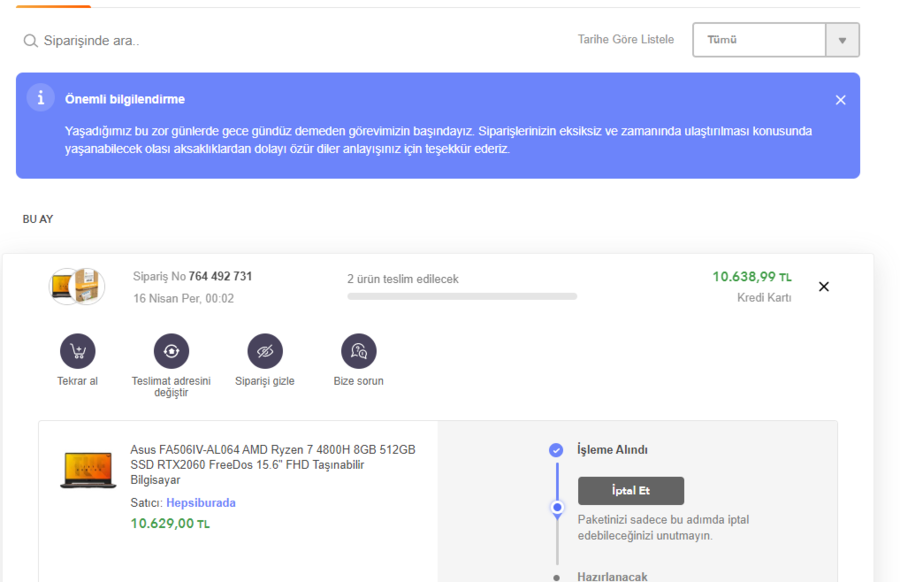
Task: Click the order date '16 Nisan Per, 00:02'
Action: (x=184, y=298)
